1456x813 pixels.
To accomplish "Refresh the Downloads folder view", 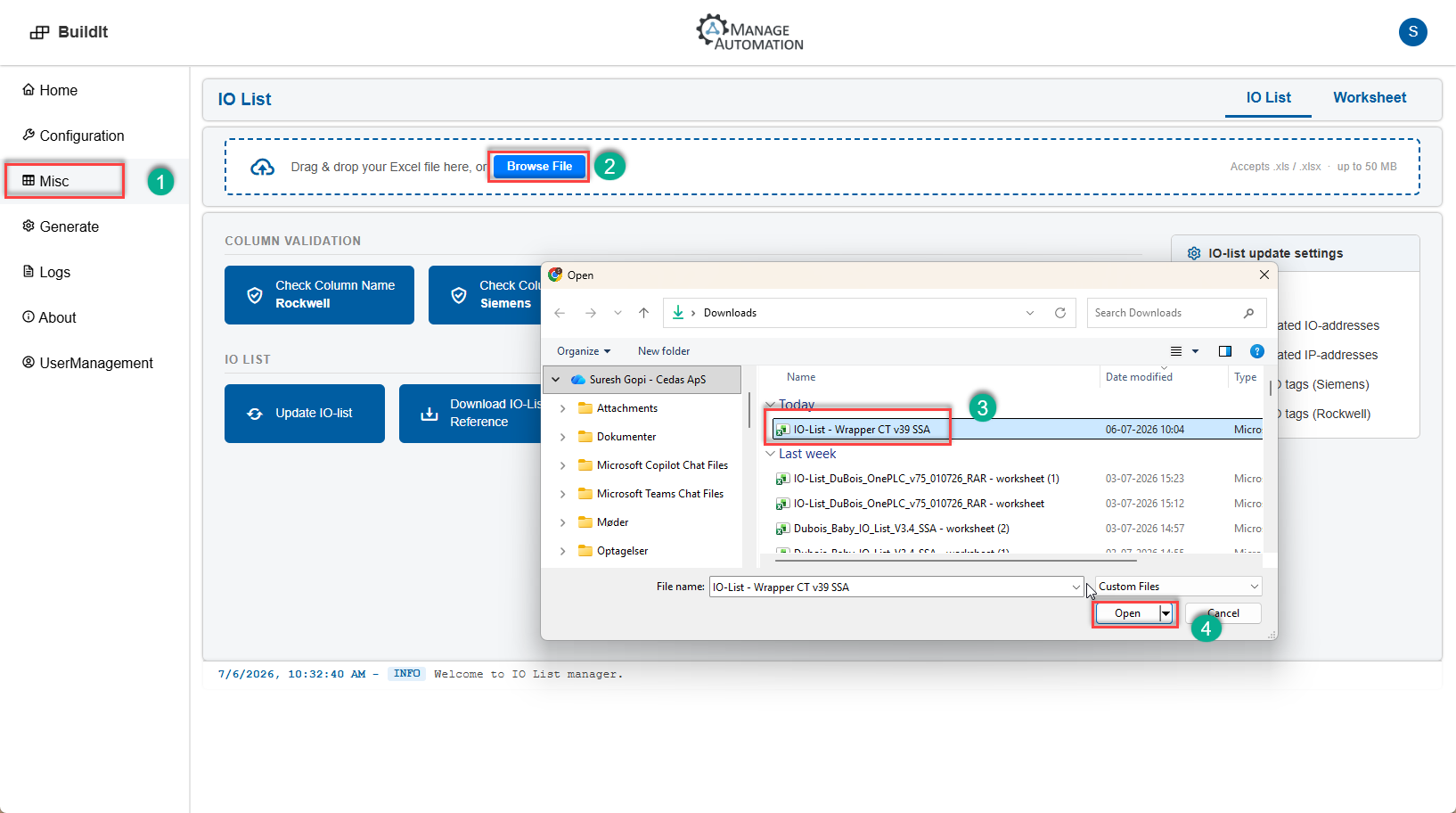I will [x=1060, y=313].
